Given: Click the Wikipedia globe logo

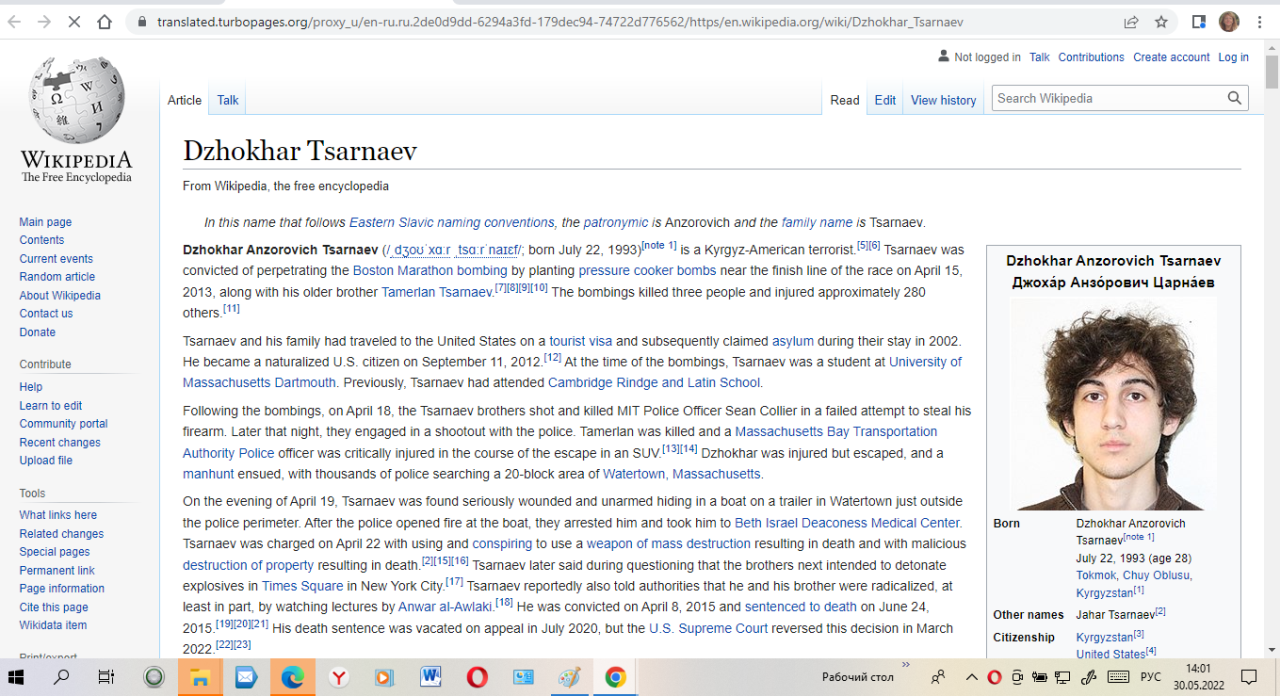Looking at the screenshot, I should coord(77,100).
